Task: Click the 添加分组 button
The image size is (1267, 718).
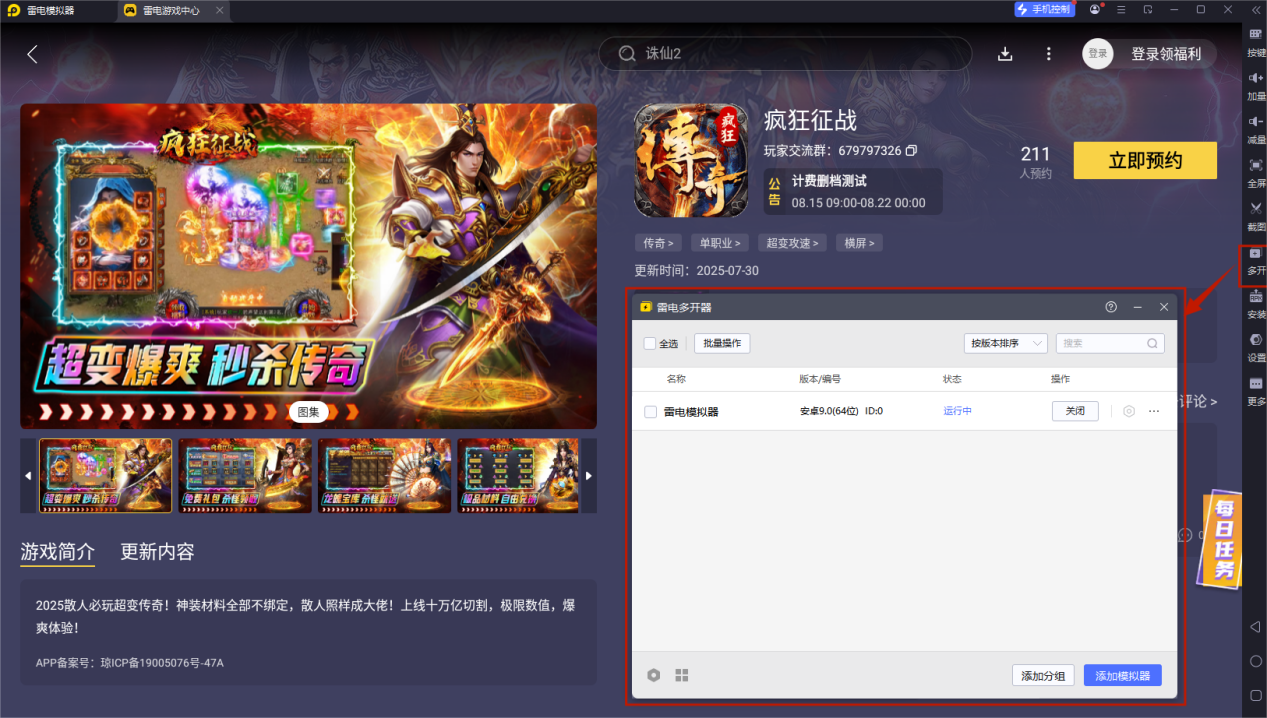Action: coord(1043,676)
